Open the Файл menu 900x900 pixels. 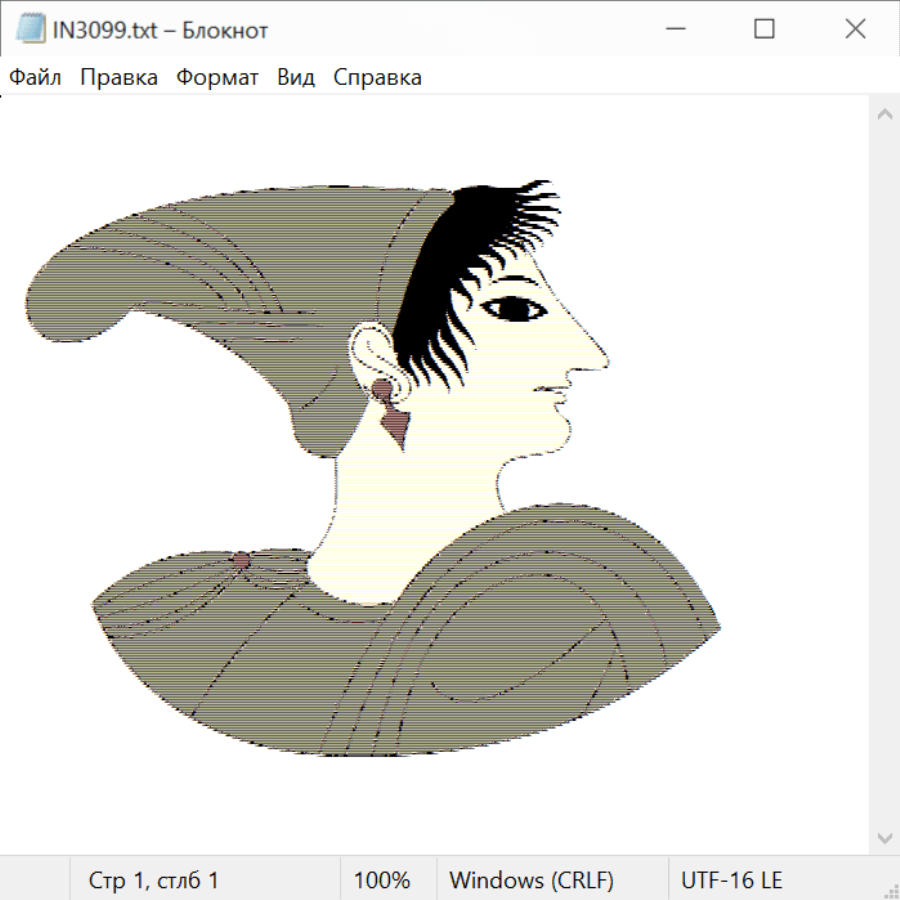(36, 78)
